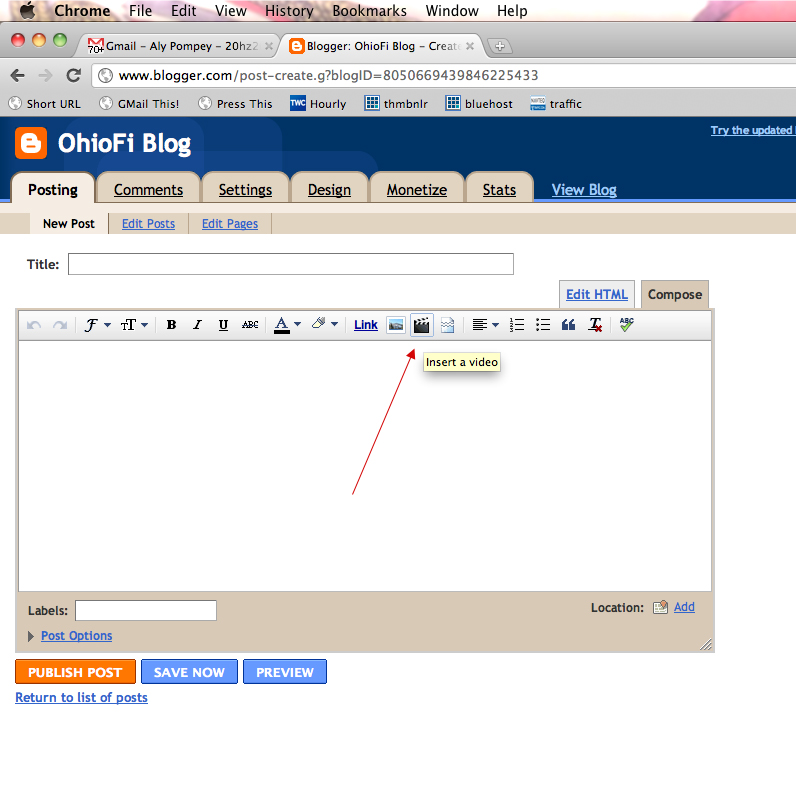Click the Press This bookmark
Image resolution: width=796 pixels, height=796 pixels.
[235, 104]
